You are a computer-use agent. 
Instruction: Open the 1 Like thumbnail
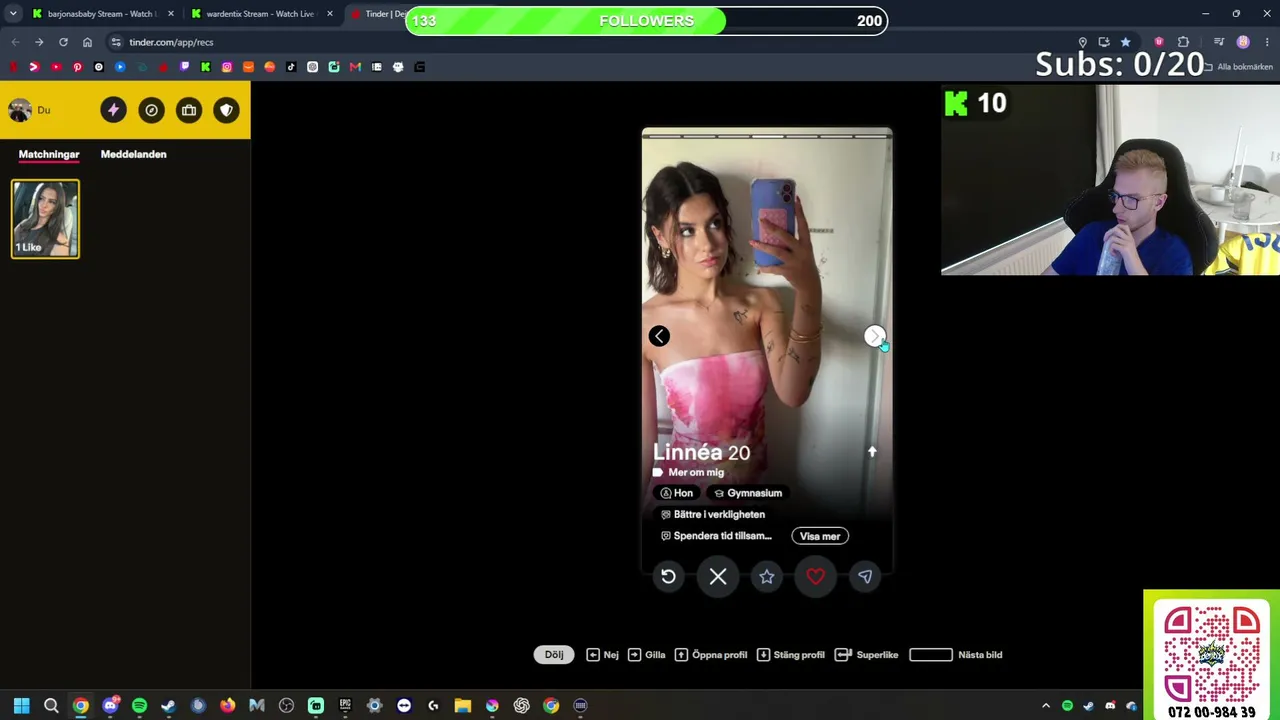[x=45, y=219]
